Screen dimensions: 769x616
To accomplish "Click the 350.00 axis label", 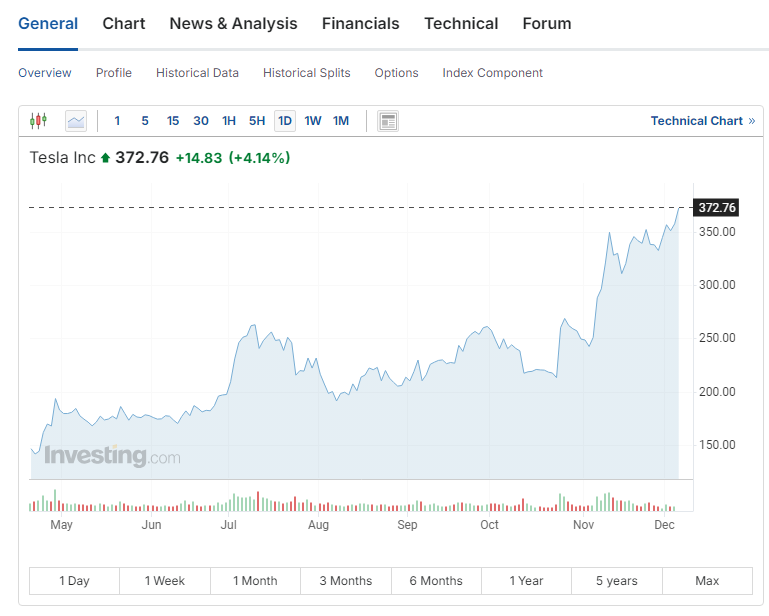I will pos(717,232).
